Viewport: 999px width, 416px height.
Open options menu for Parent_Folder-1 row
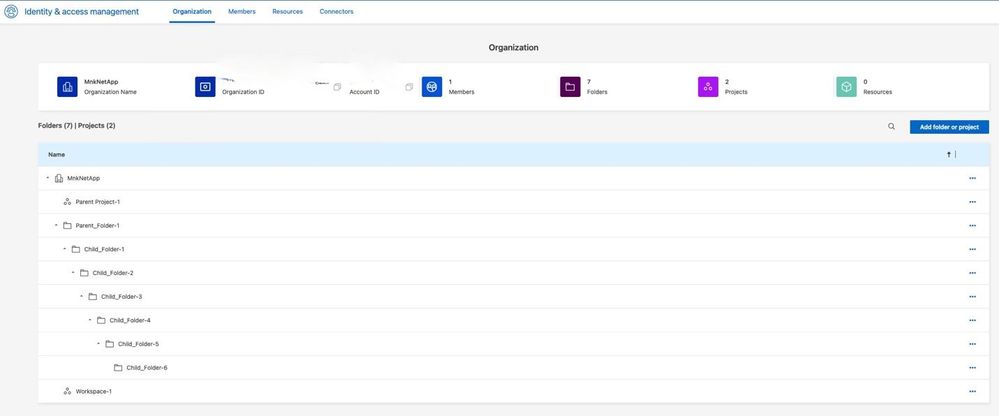pyautogui.click(x=972, y=226)
